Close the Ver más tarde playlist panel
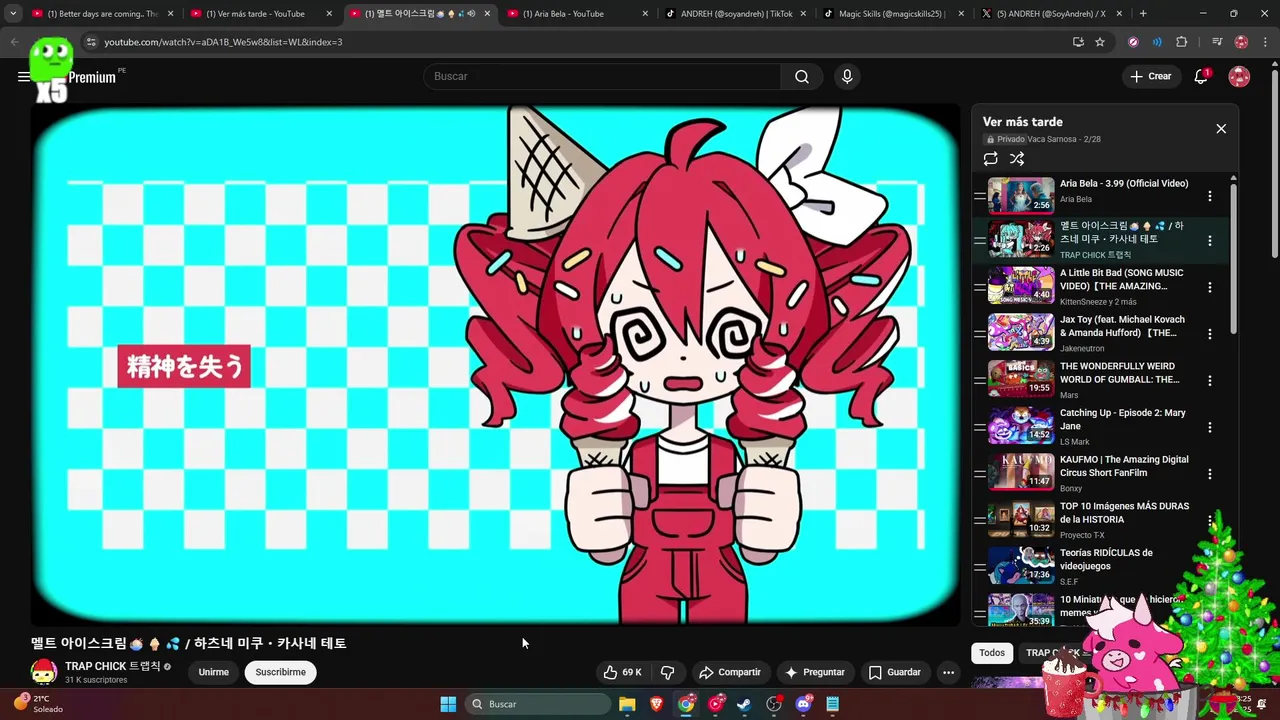The width and height of the screenshot is (1280, 720). click(1221, 129)
